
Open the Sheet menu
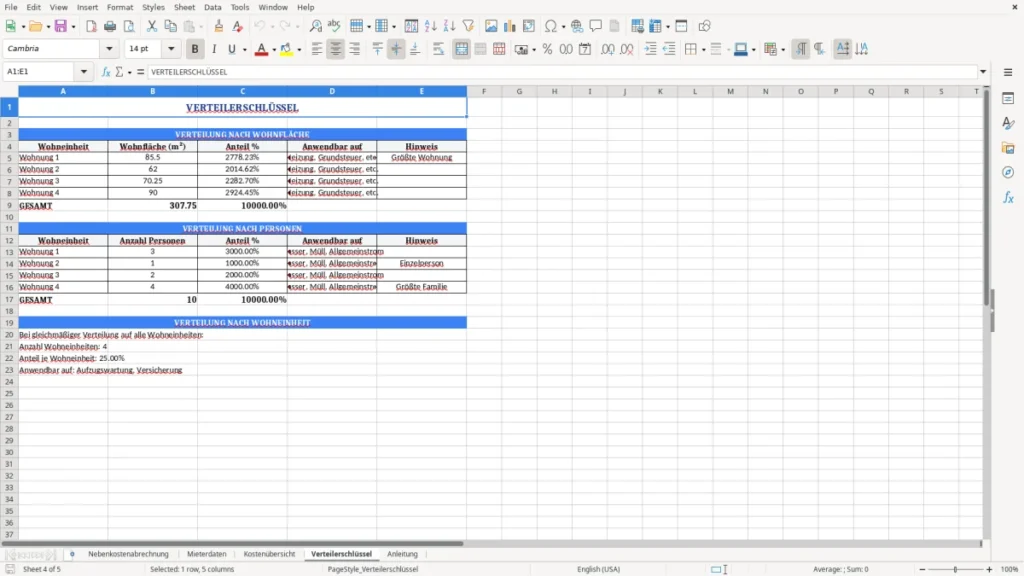[x=184, y=7]
